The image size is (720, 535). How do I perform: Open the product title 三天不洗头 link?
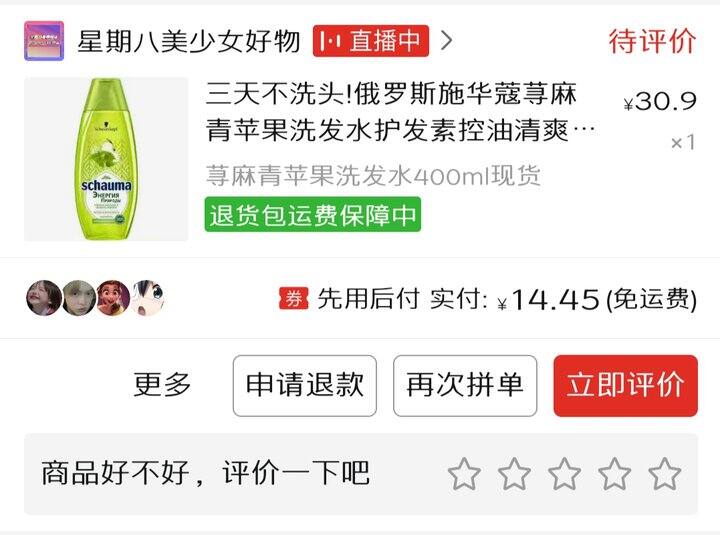(x=399, y=112)
